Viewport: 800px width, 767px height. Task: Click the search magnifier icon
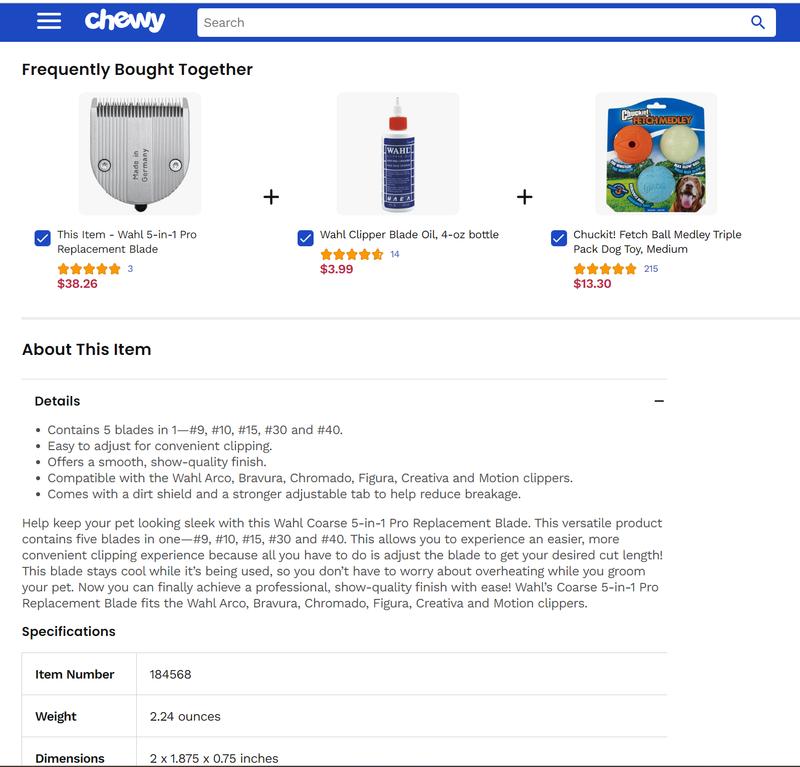pyautogui.click(x=757, y=22)
